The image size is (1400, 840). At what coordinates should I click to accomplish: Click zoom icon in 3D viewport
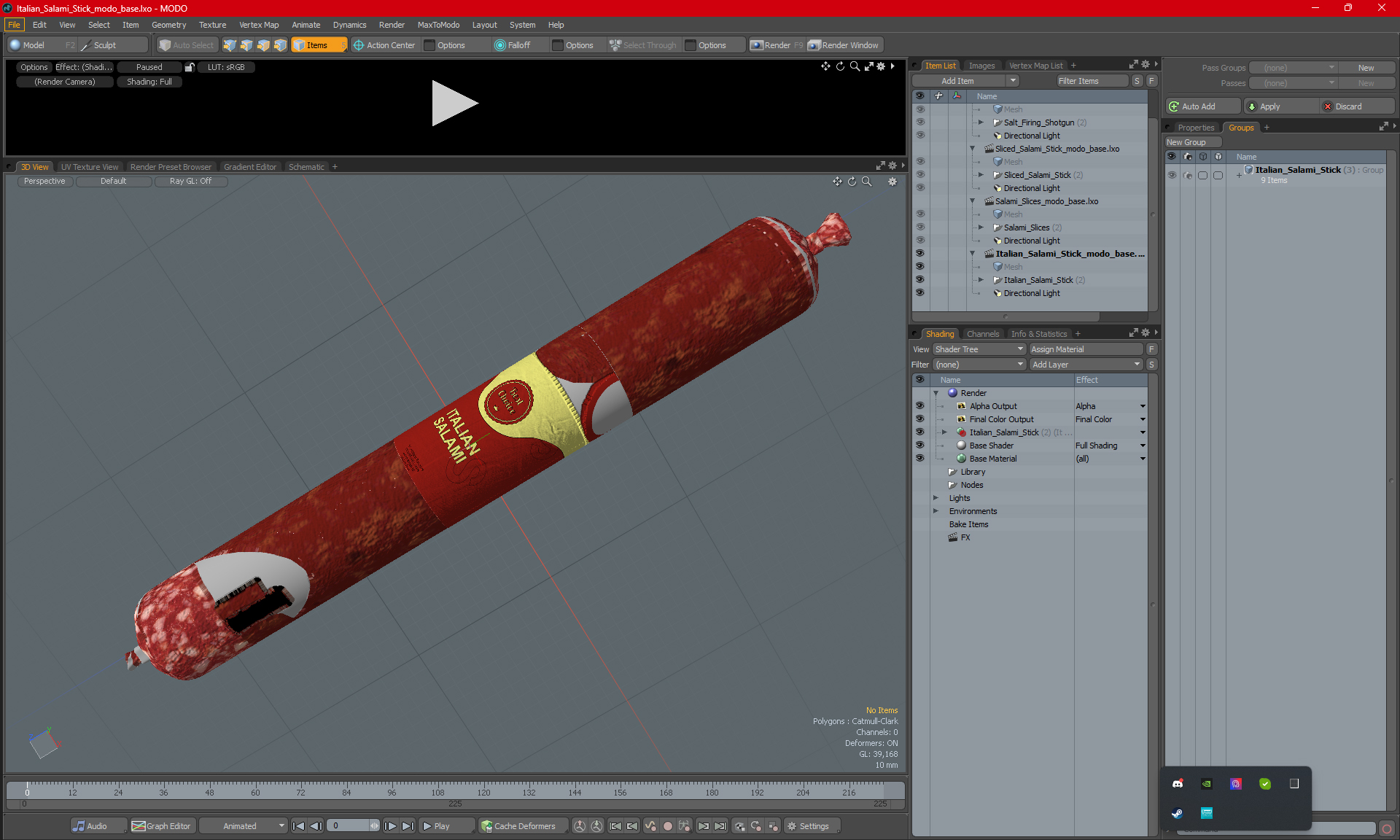tap(867, 182)
